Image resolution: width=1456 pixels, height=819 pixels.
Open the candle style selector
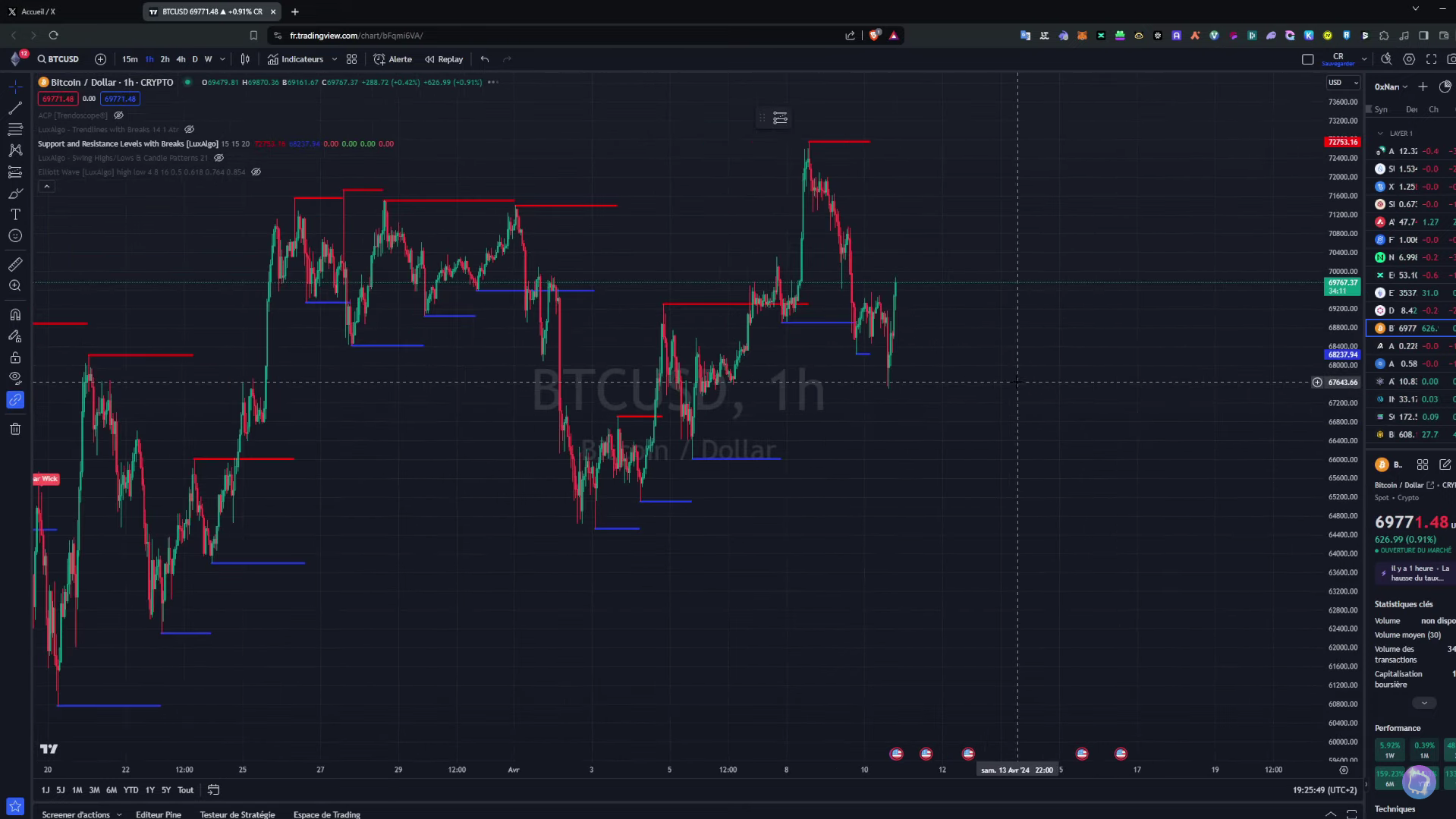244,58
